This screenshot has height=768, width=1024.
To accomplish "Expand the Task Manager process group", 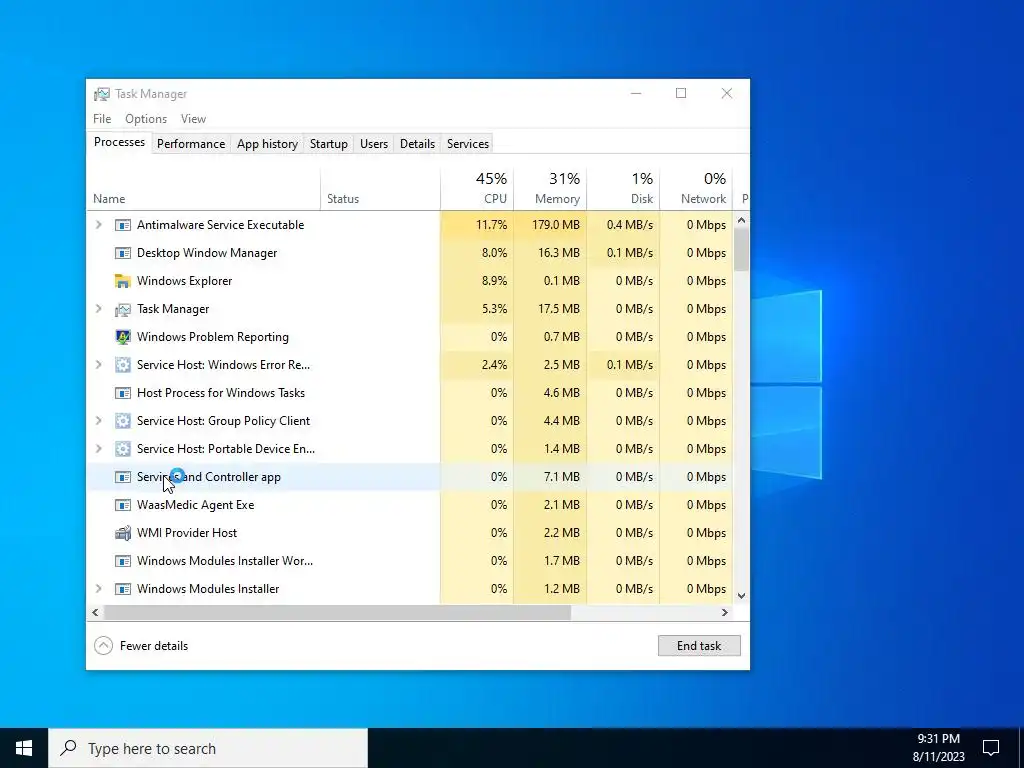I will click(x=99, y=309).
